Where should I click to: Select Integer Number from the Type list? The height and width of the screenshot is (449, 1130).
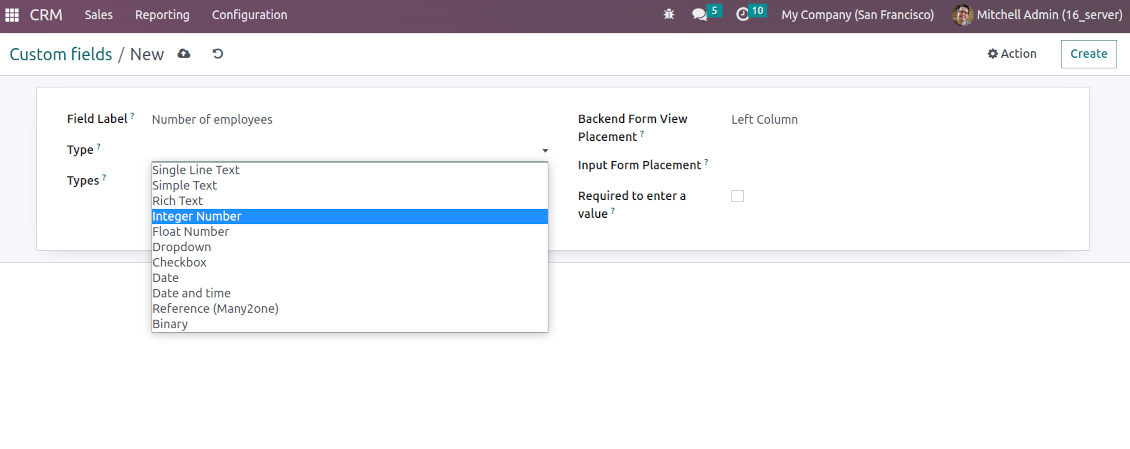point(197,216)
